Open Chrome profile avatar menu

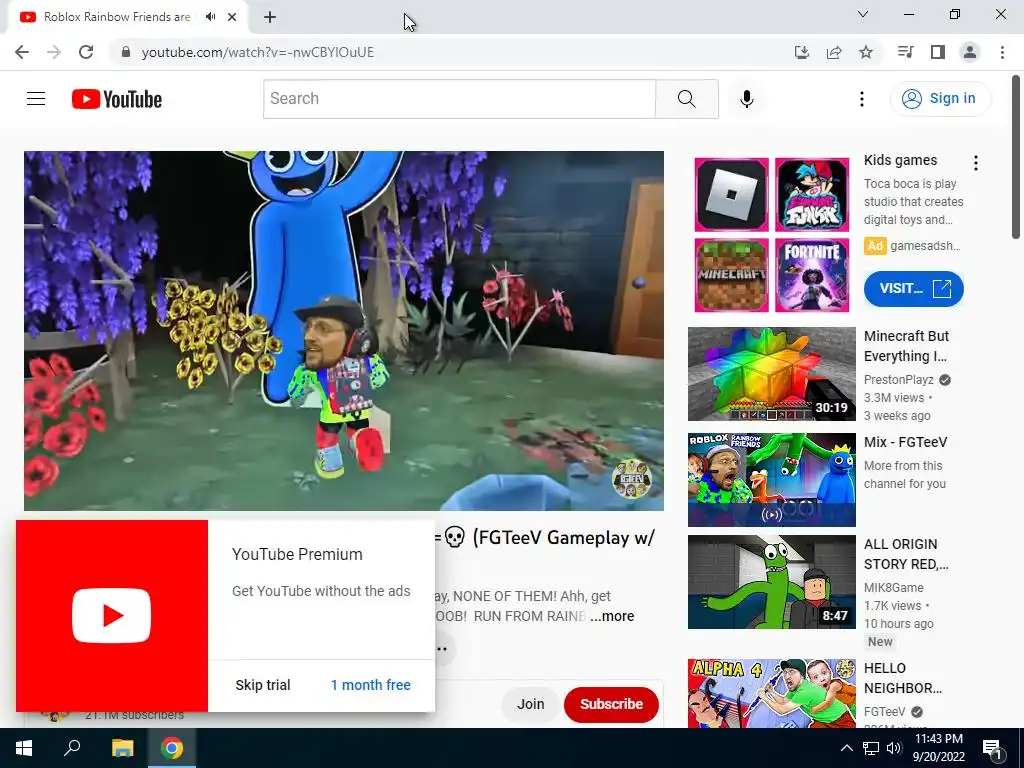(970, 52)
